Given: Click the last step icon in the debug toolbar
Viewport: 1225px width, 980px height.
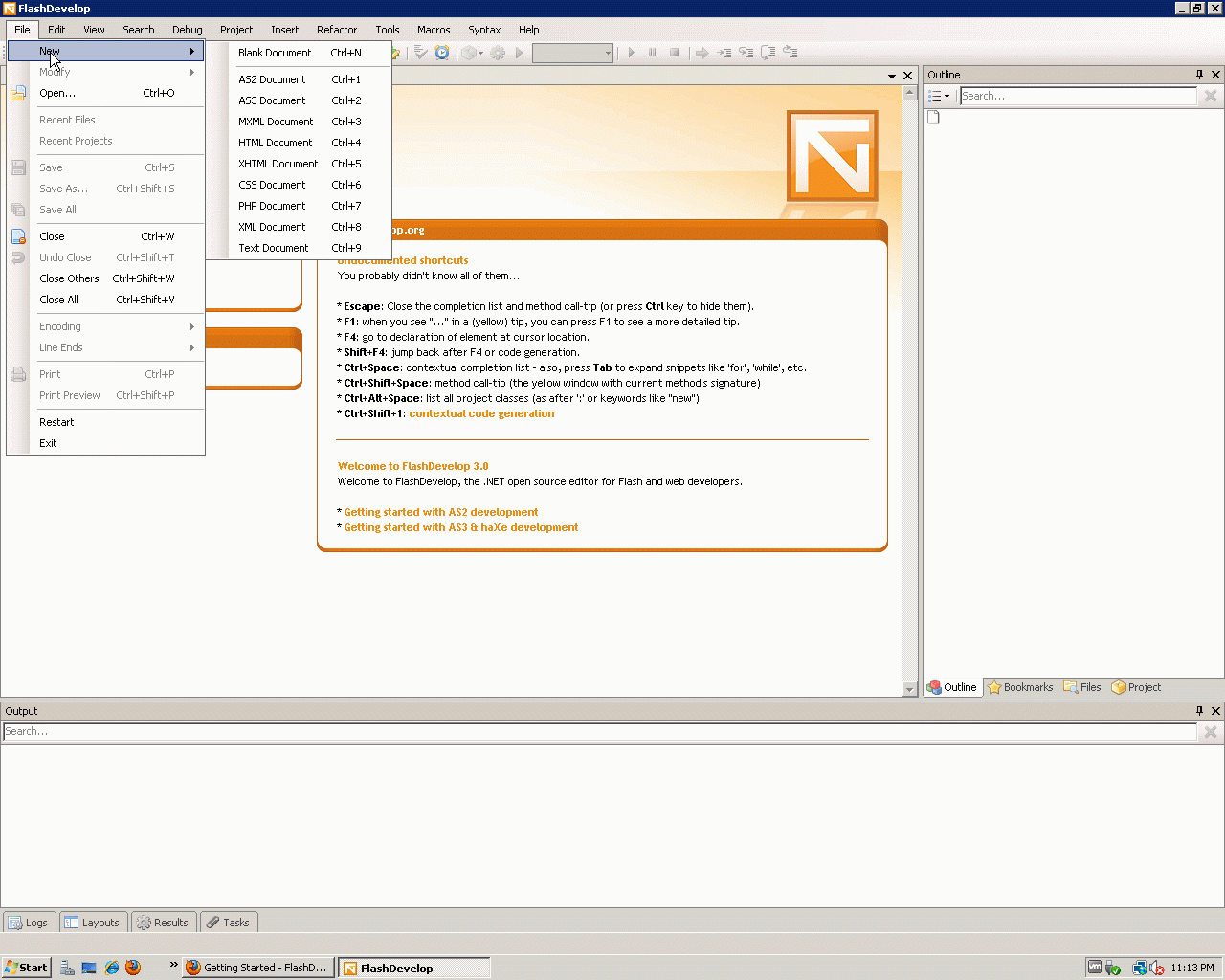Looking at the screenshot, I should 791,53.
